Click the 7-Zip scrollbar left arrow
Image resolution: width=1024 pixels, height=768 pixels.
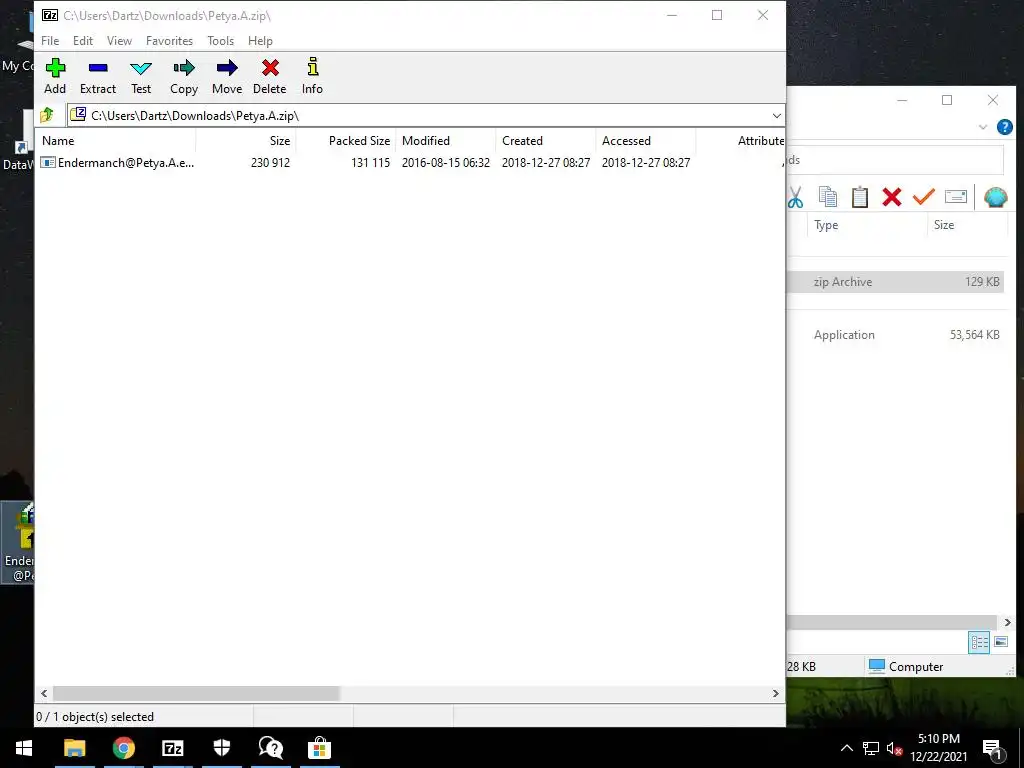point(44,694)
